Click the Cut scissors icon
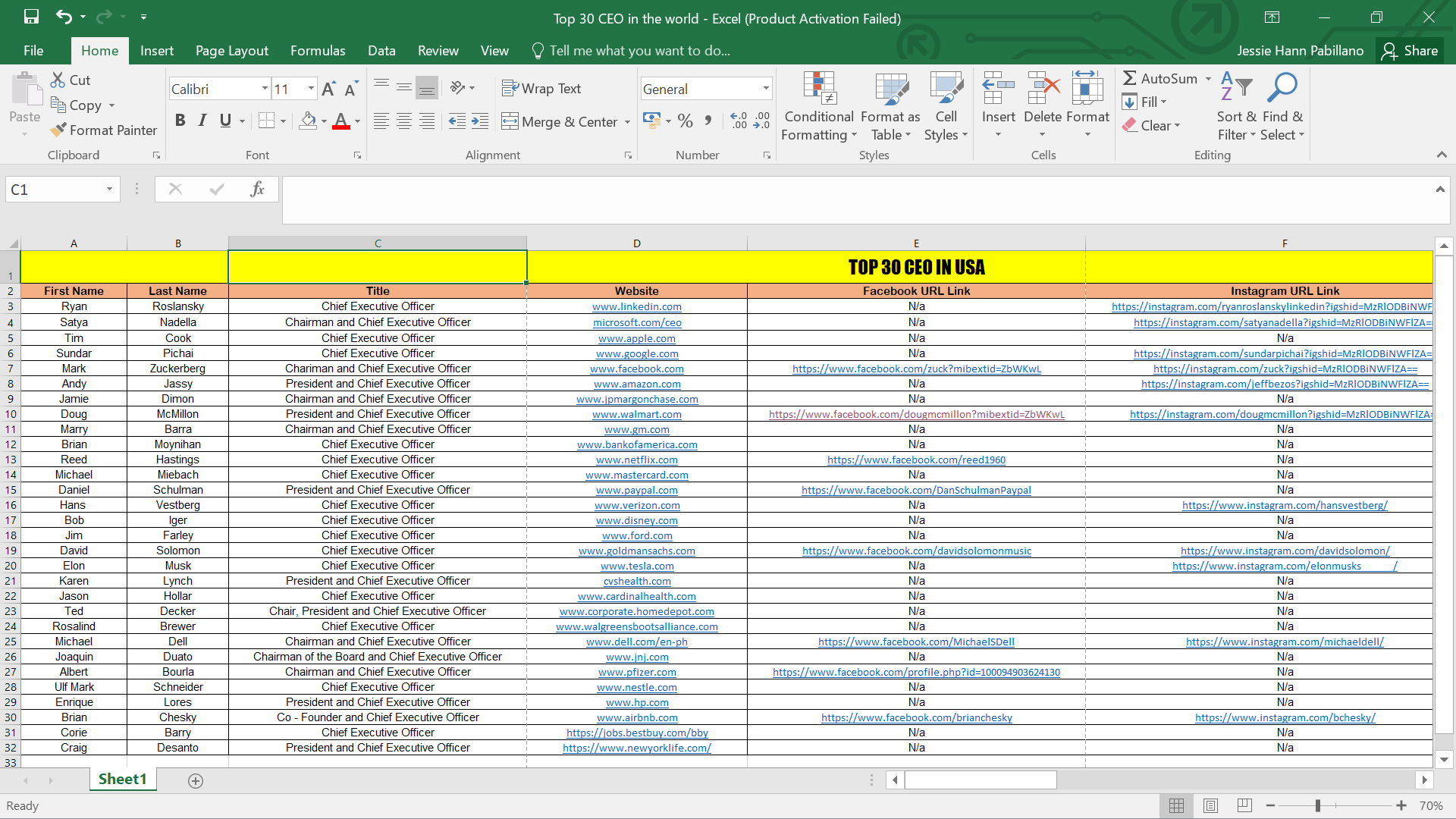 pyautogui.click(x=58, y=80)
